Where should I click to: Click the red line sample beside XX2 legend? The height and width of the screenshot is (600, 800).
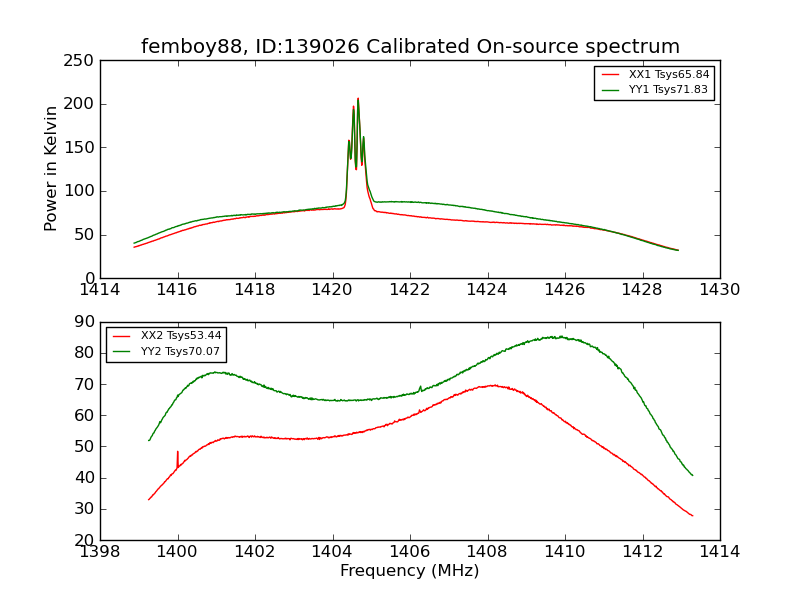coord(122,336)
